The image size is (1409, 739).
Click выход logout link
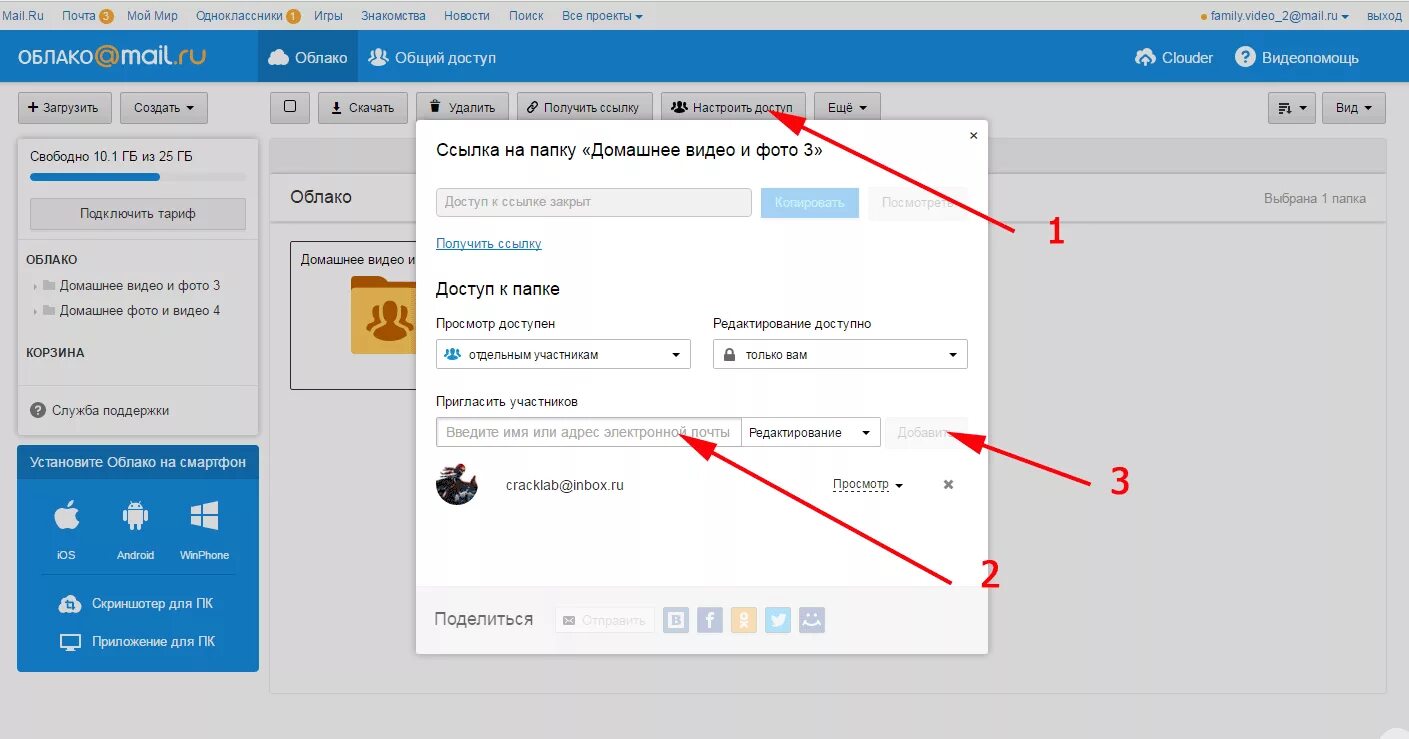click(1384, 16)
